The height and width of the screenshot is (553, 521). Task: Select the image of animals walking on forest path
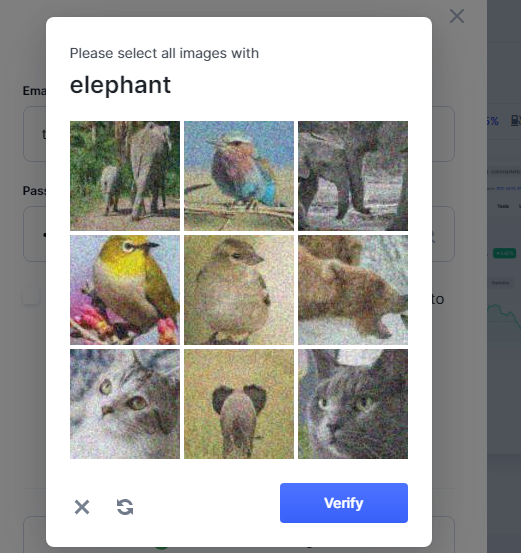(x=125, y=176)
